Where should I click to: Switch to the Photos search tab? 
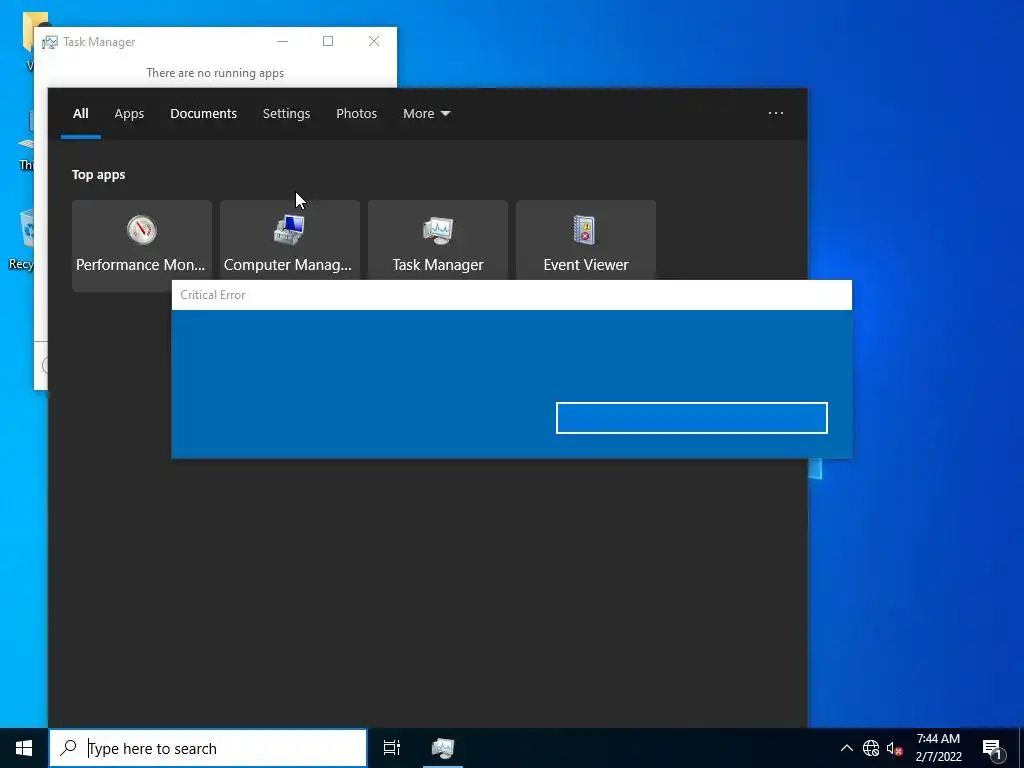click(357, 114)
